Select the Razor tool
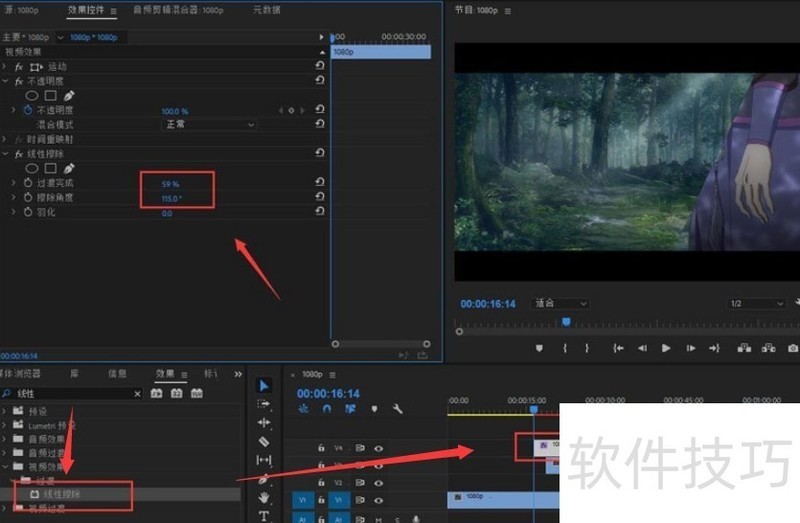The height and width of the screenshot is (523, 800). [x=264, y=441]
